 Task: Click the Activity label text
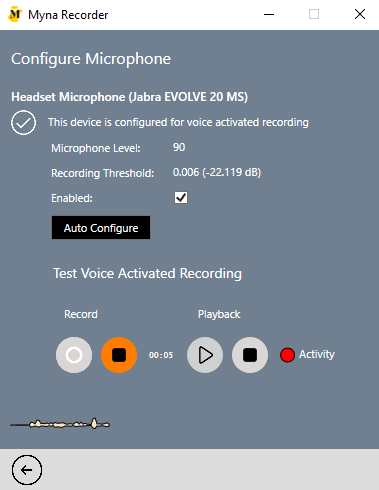[317, 354]
